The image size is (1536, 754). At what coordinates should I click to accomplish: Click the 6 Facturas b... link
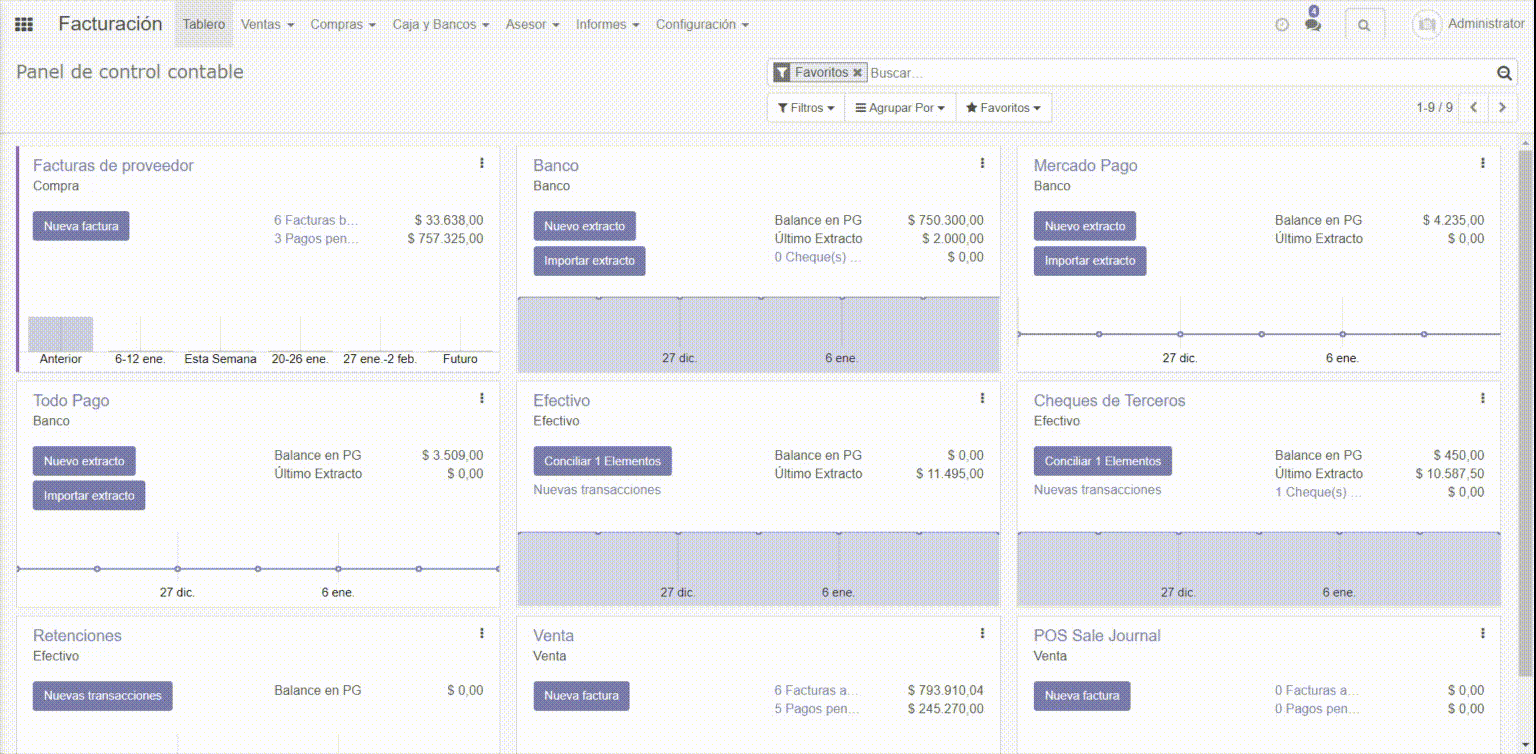click(316, 220)
